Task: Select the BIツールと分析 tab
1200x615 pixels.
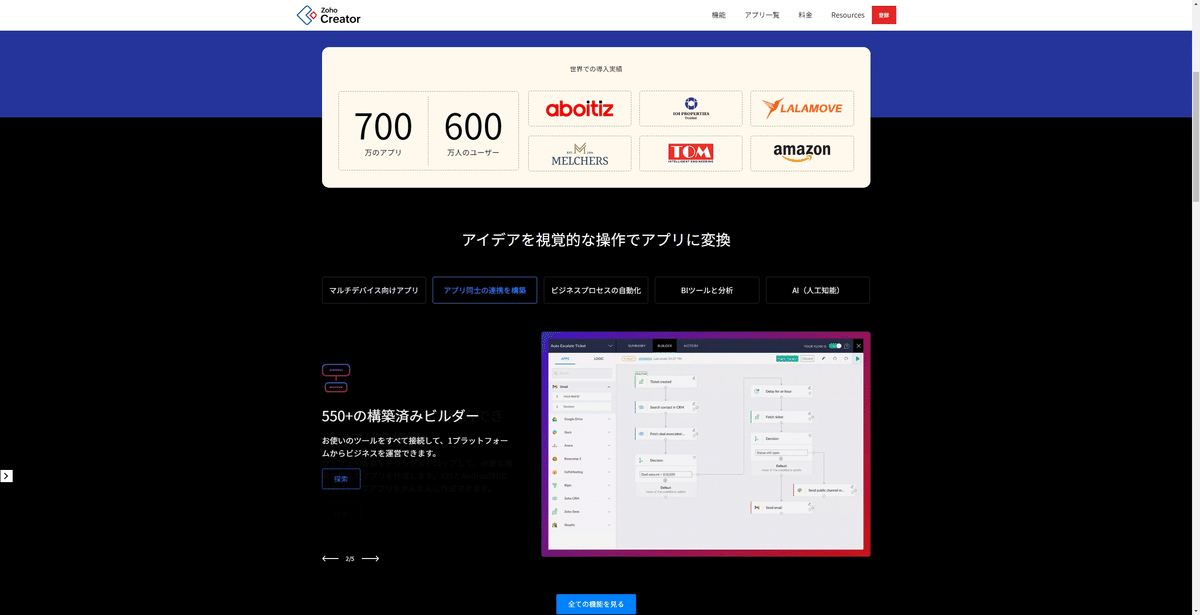Action: click(x=707, y=290)
